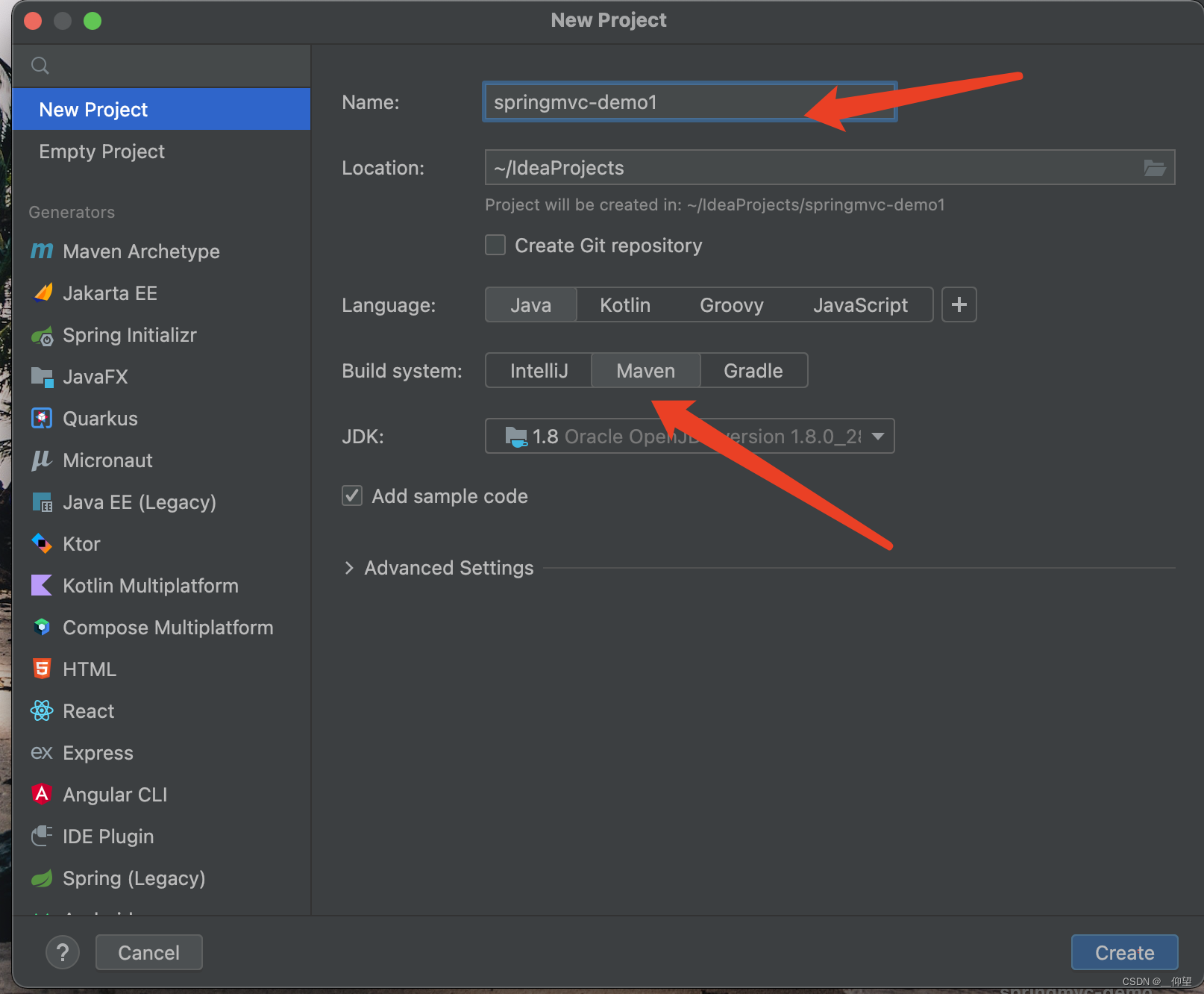
Task: Click the React atom icon
Action: pyautogui.click(x=42, y=711)
